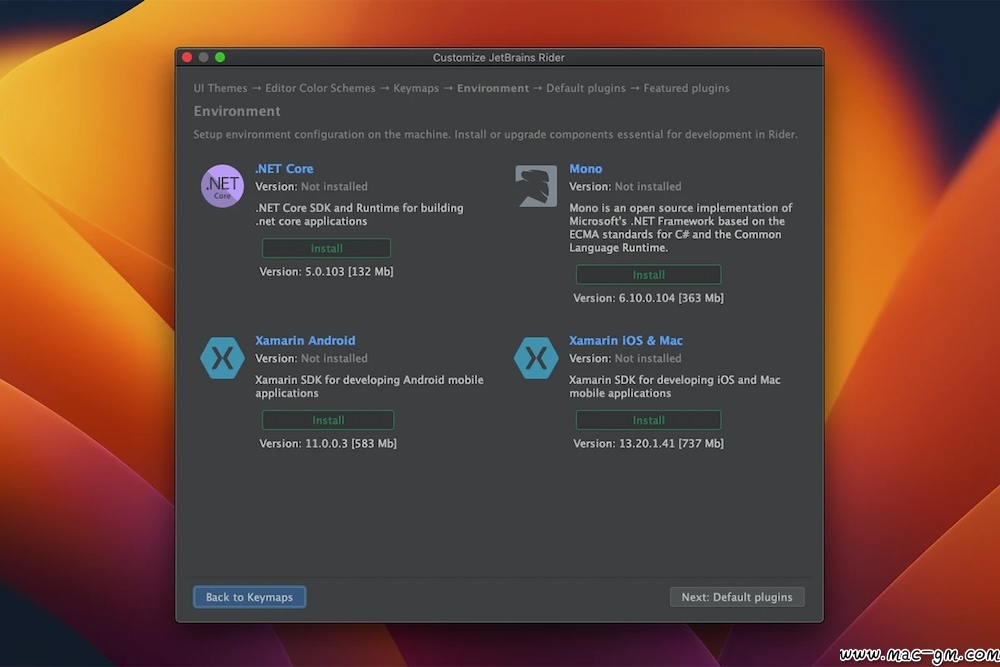Screen dimensions: 1000x667
Task: Click the 'Version: 6.10.0.104 [363 Mb]' text
Action: coord(648,298)
